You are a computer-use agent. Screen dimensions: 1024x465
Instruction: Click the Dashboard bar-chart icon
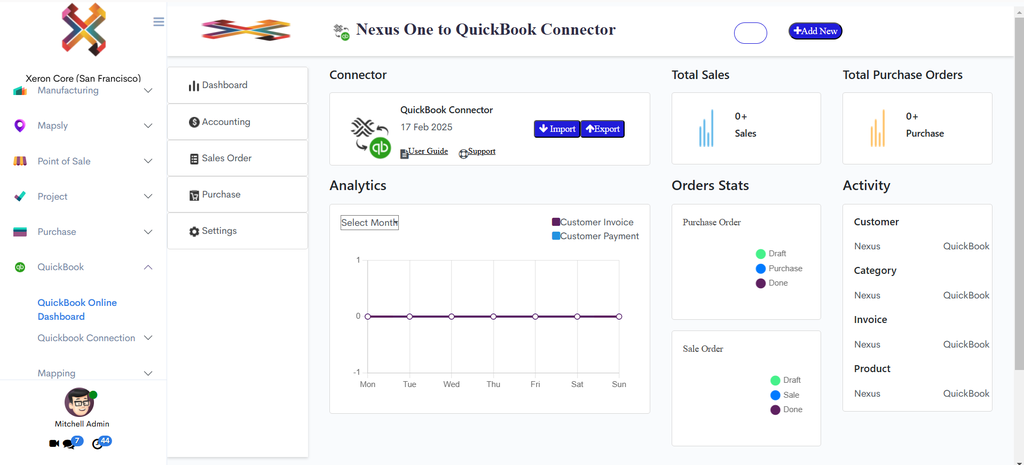coord(194,86)
